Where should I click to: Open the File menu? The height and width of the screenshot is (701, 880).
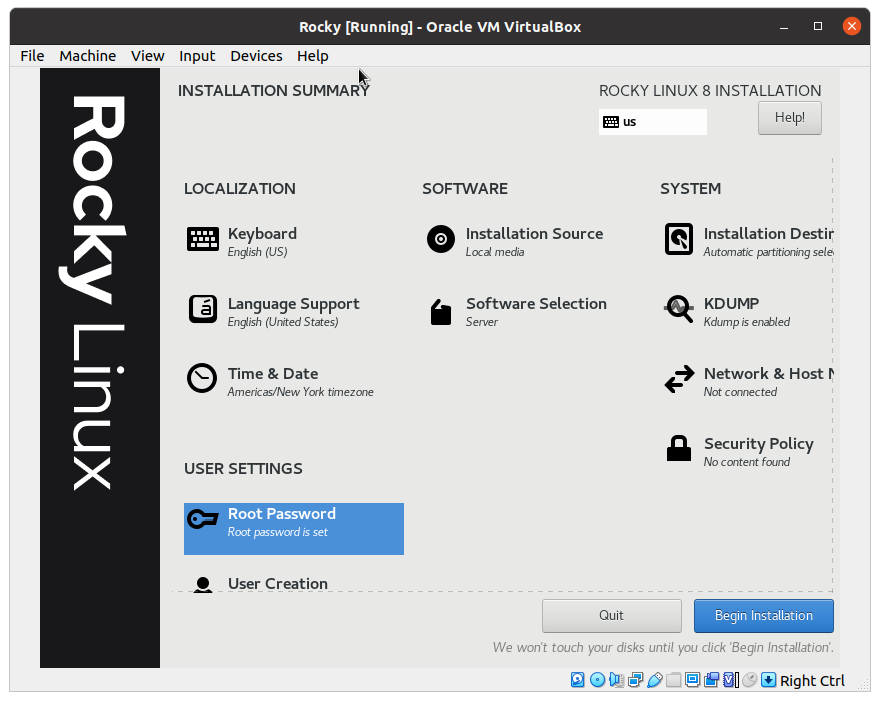point(32,56)
